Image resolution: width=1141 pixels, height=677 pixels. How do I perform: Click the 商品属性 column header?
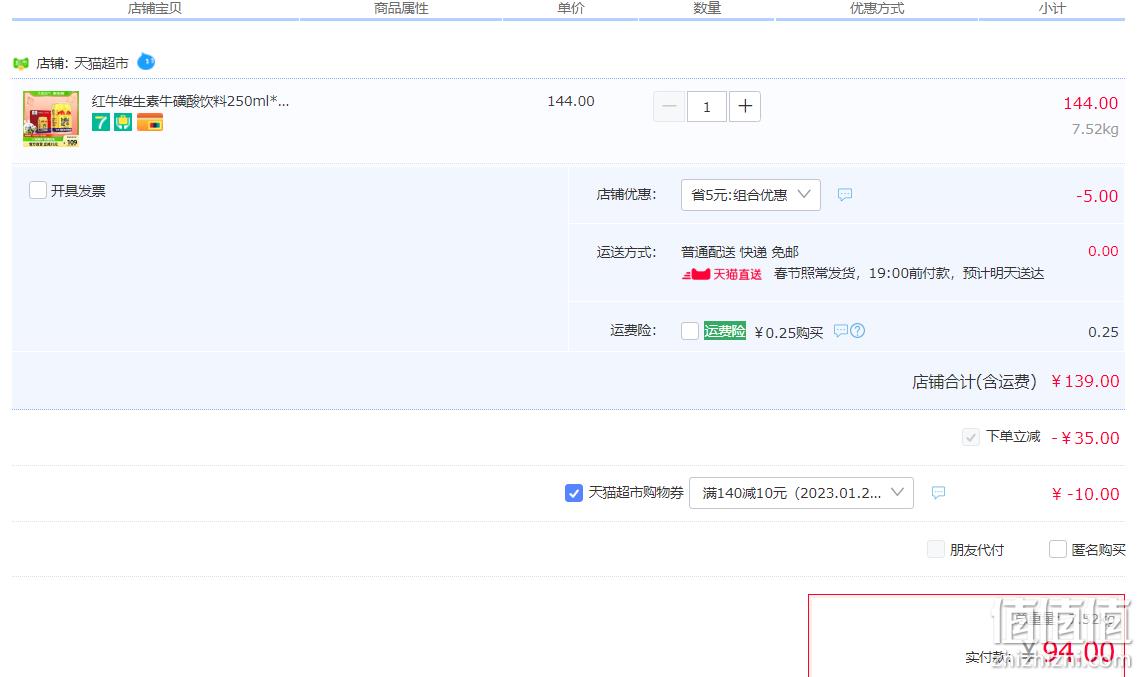401,8
